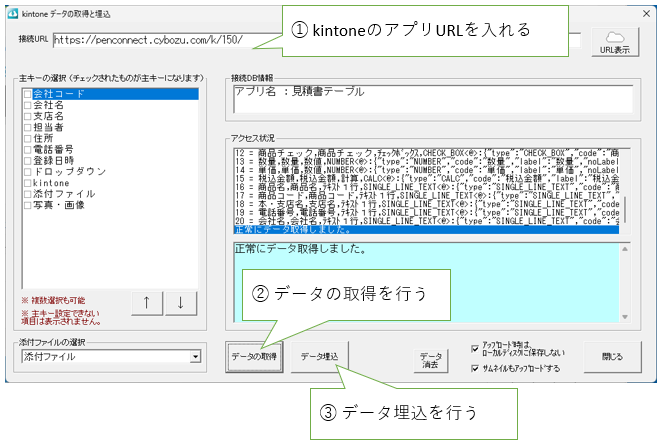
Task: Open the 添付ファイルの選択 dropdown arrow
Action: pos(195,357)
